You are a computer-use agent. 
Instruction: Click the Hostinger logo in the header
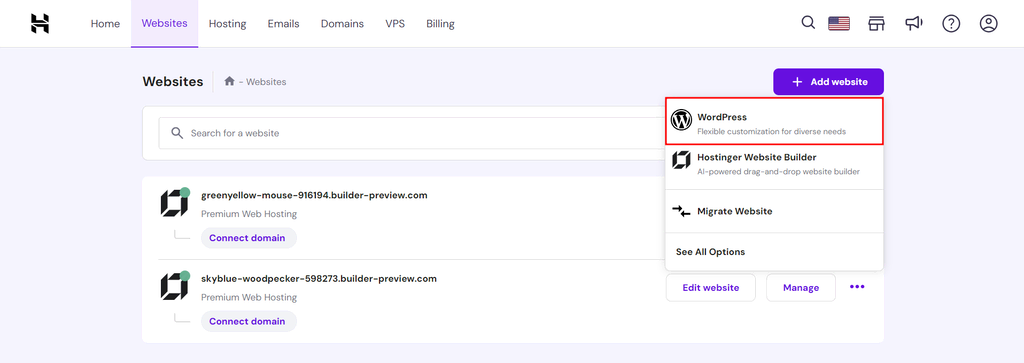tap(40, 24)
